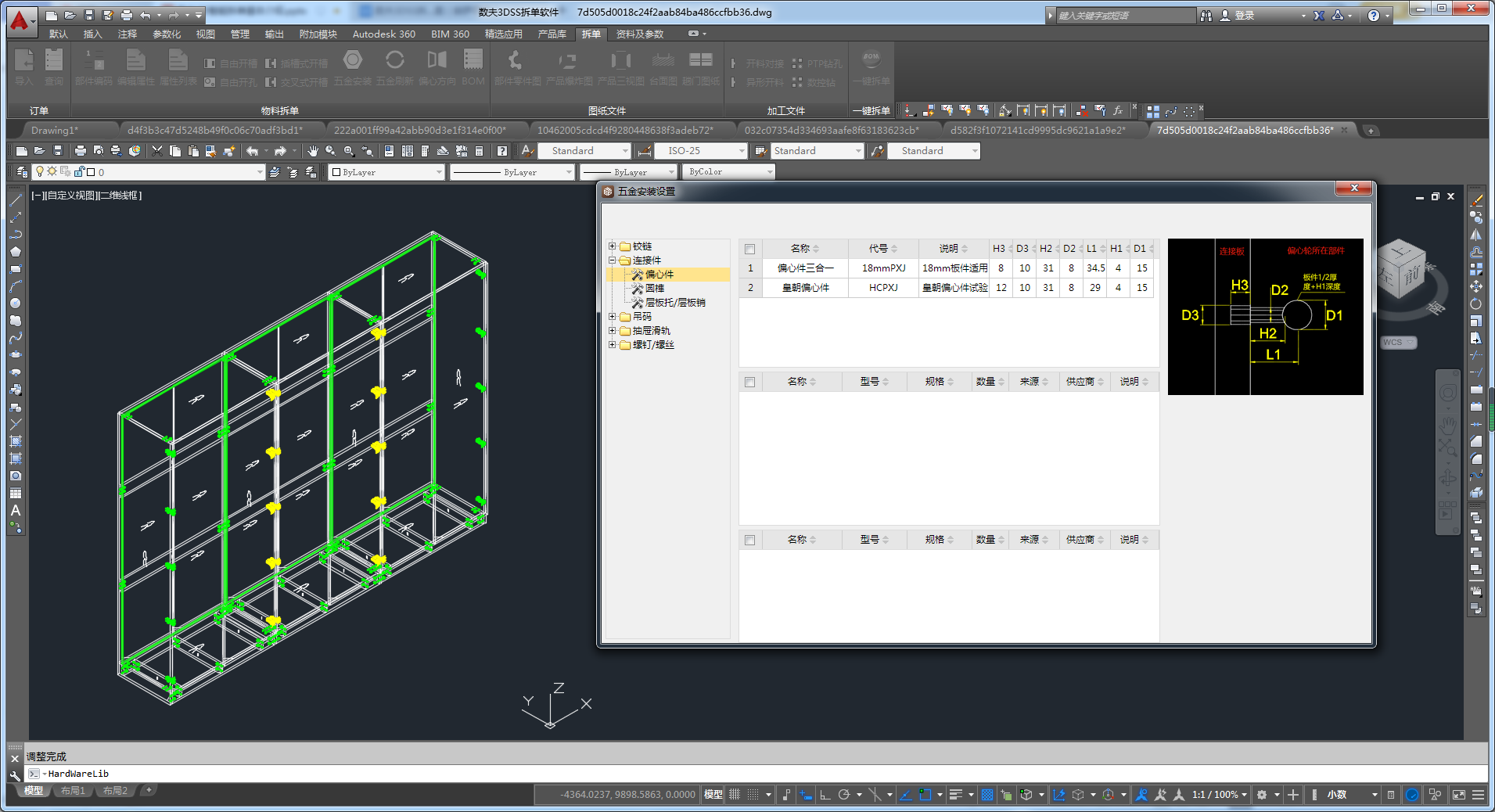Viewport: 1495px width, 812px height.
Task: Open the 资料及参数 ribbon tab
Action: pos(639,34)
